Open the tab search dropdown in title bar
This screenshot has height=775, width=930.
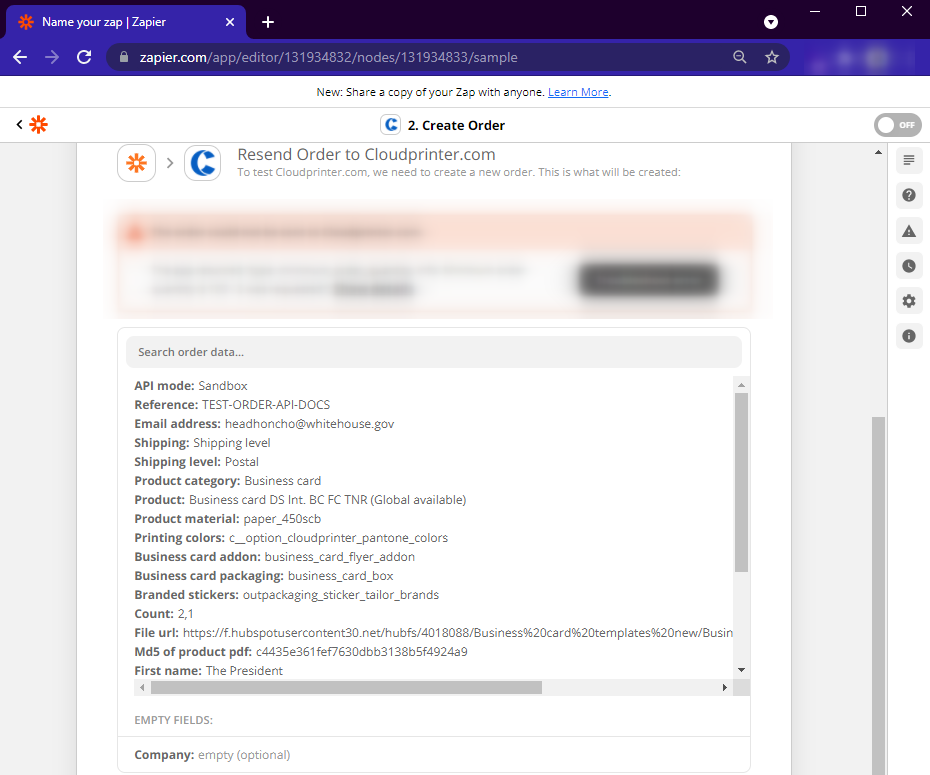click(x=770, y=22)
